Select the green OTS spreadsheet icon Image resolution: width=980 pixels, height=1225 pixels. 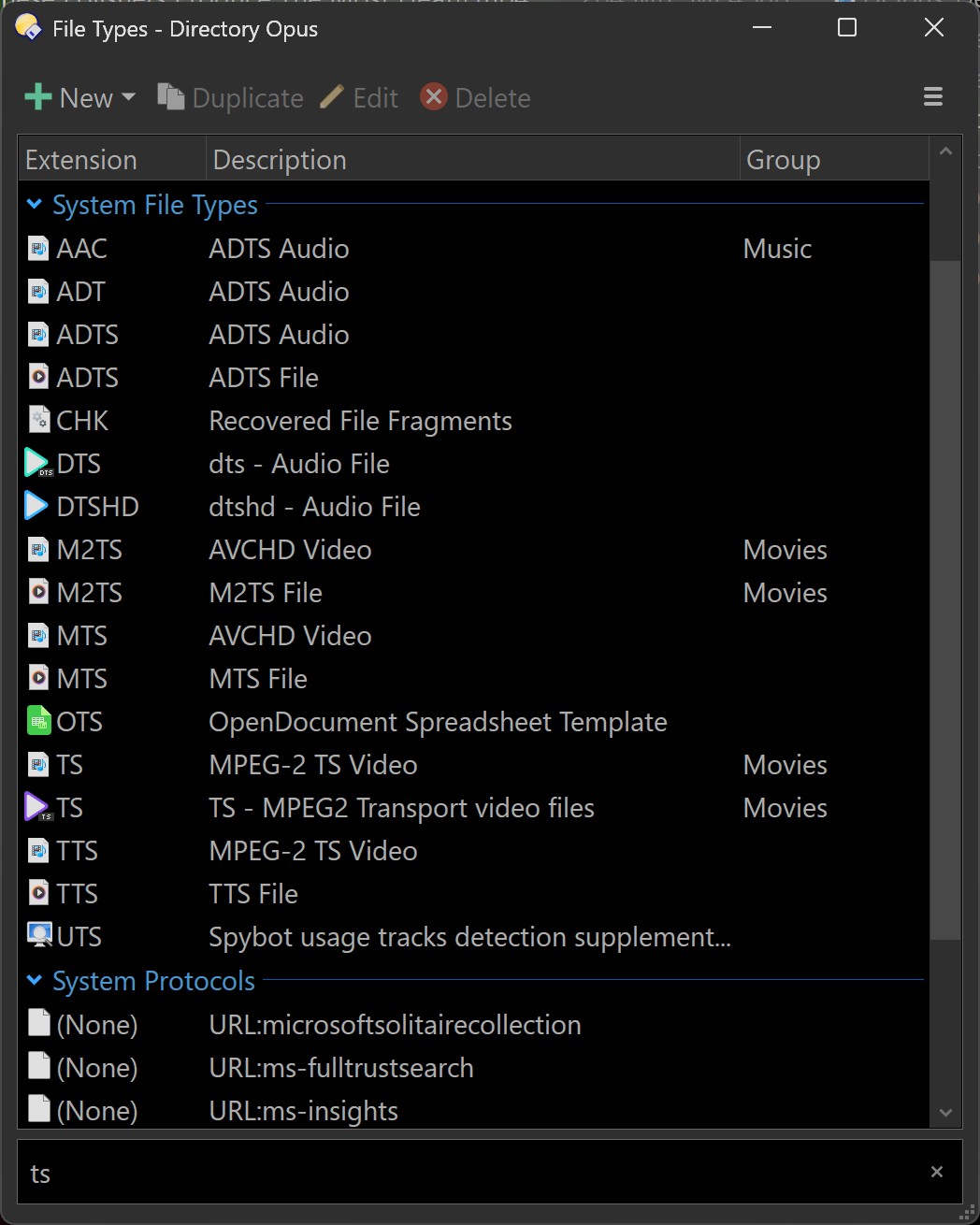tap(38, 721)
